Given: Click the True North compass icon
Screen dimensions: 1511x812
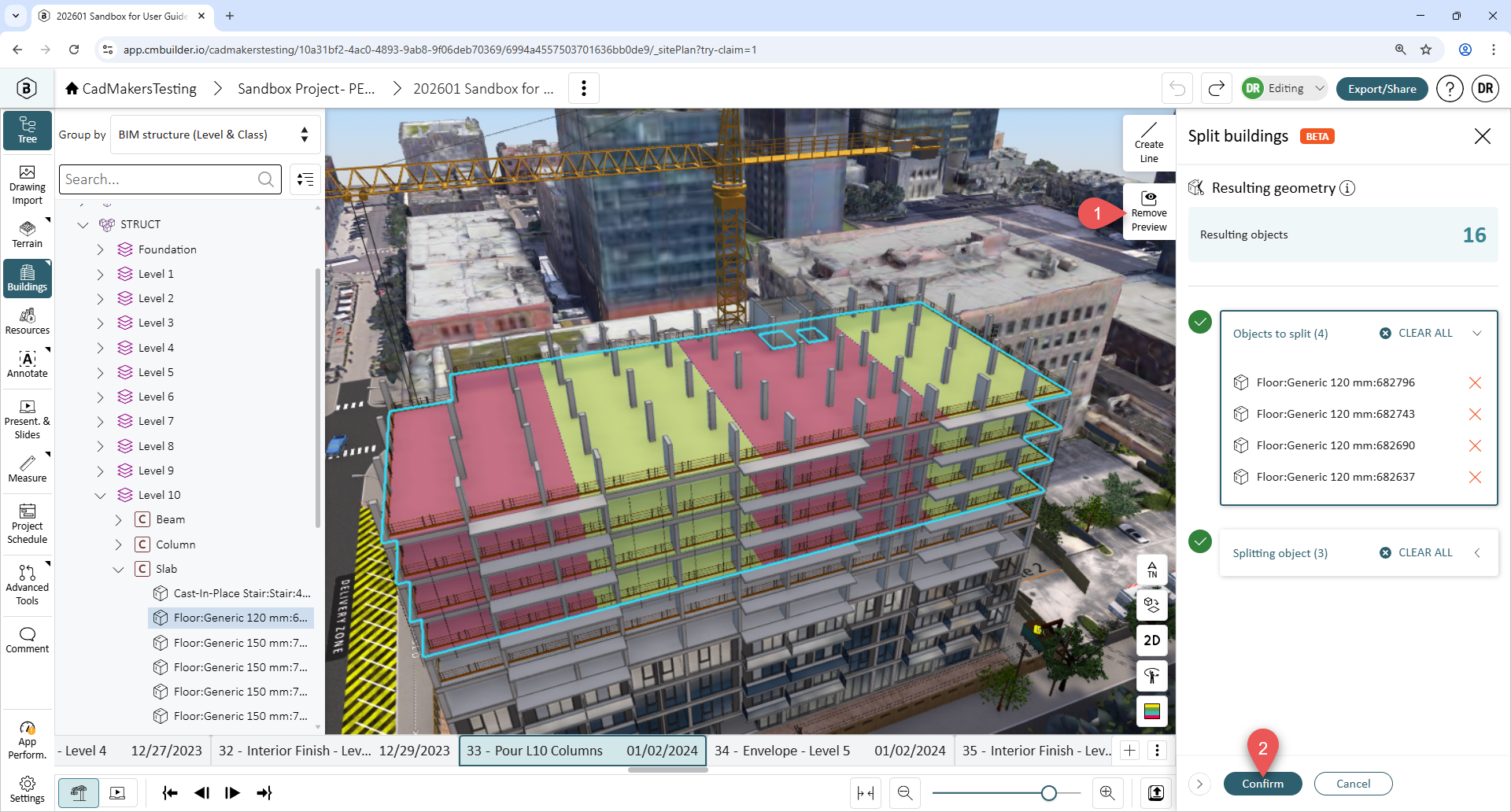Looking at the screenshot, I should 1152,570.
